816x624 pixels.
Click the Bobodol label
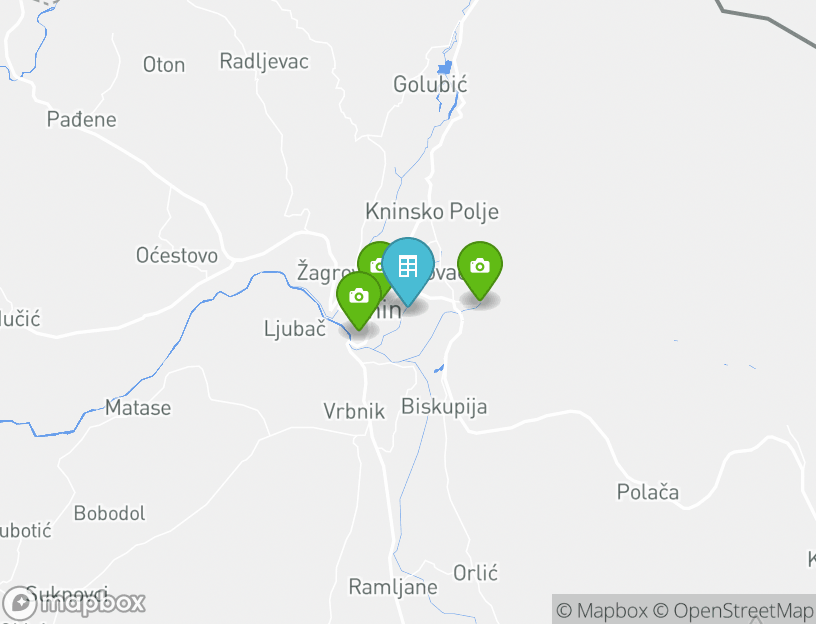(109, 514)
